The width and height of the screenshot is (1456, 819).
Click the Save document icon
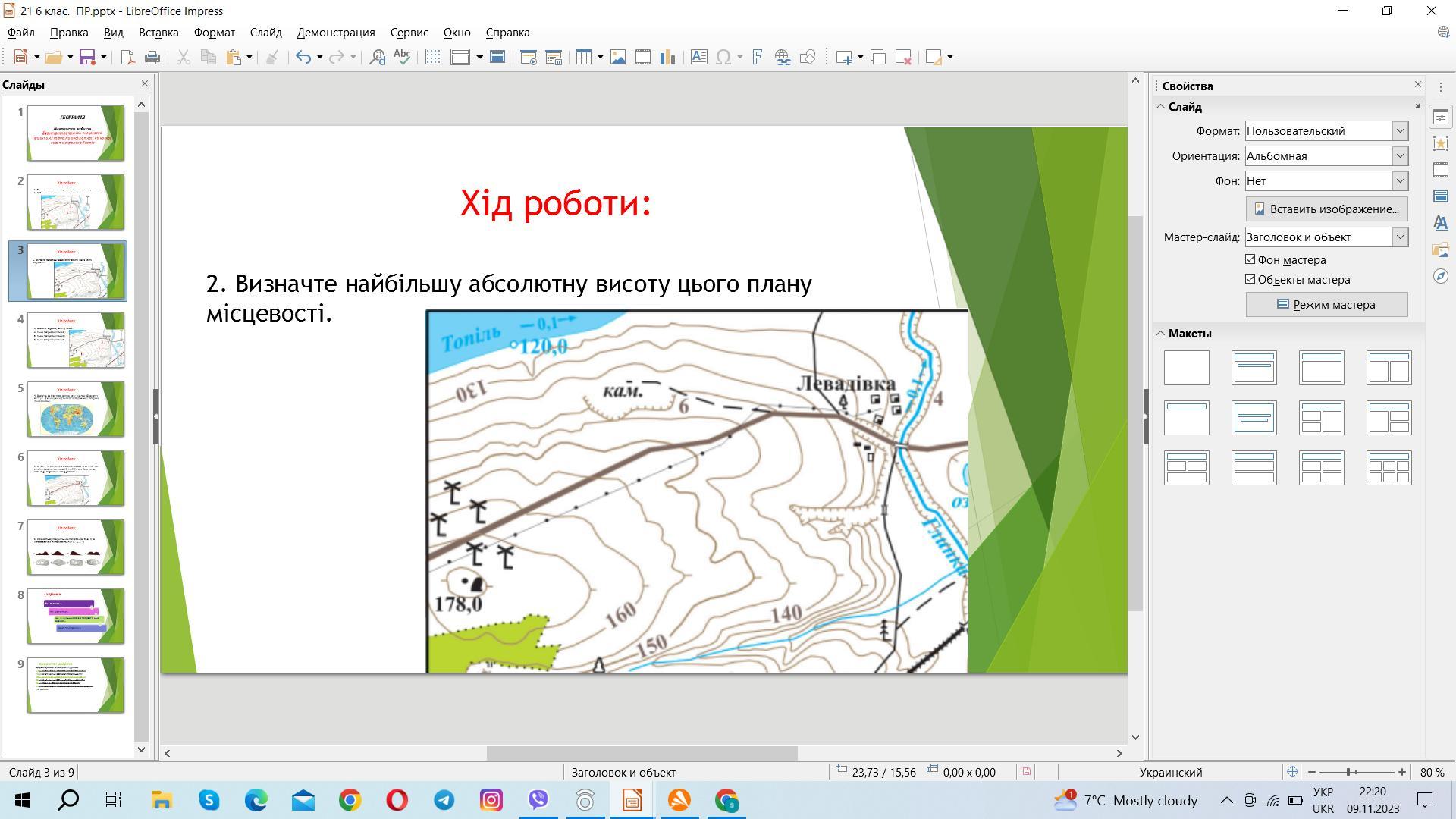pos(87,58)
